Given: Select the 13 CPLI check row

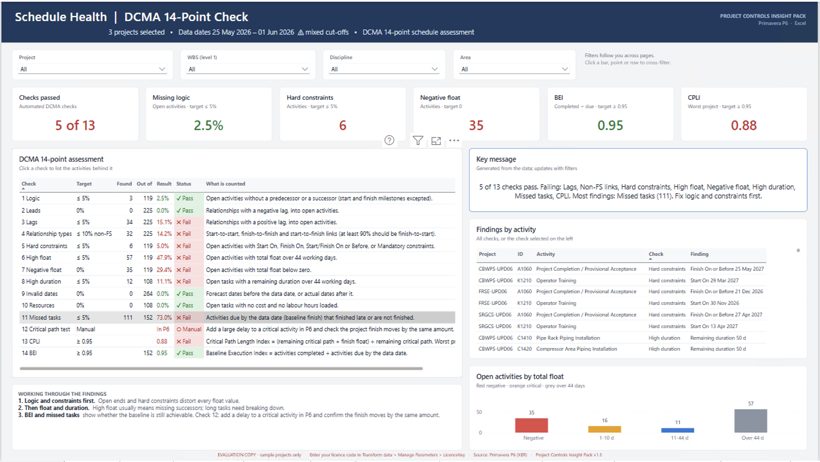Looking at the screenshot, I should (x=237, y=341).
